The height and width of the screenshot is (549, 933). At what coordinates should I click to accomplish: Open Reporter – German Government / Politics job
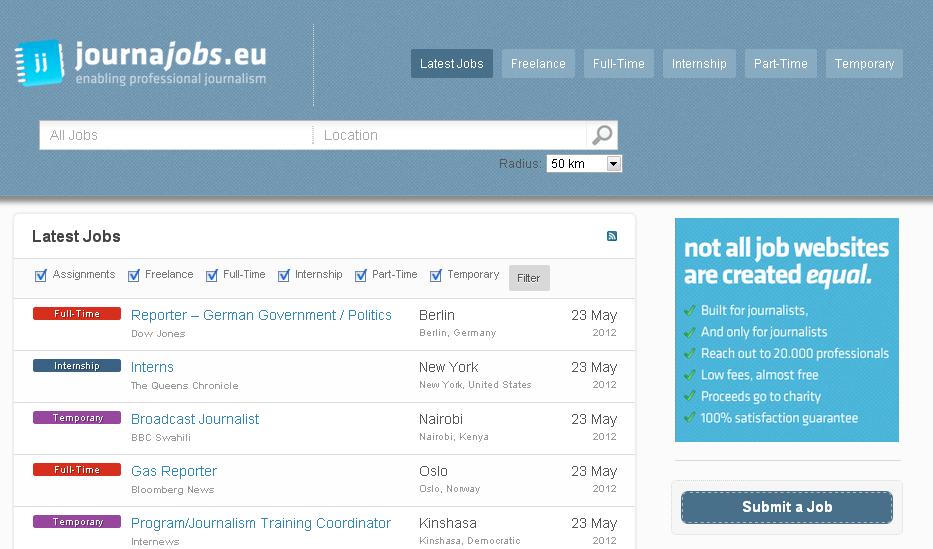pyautogui.click(x=261, y=315)
